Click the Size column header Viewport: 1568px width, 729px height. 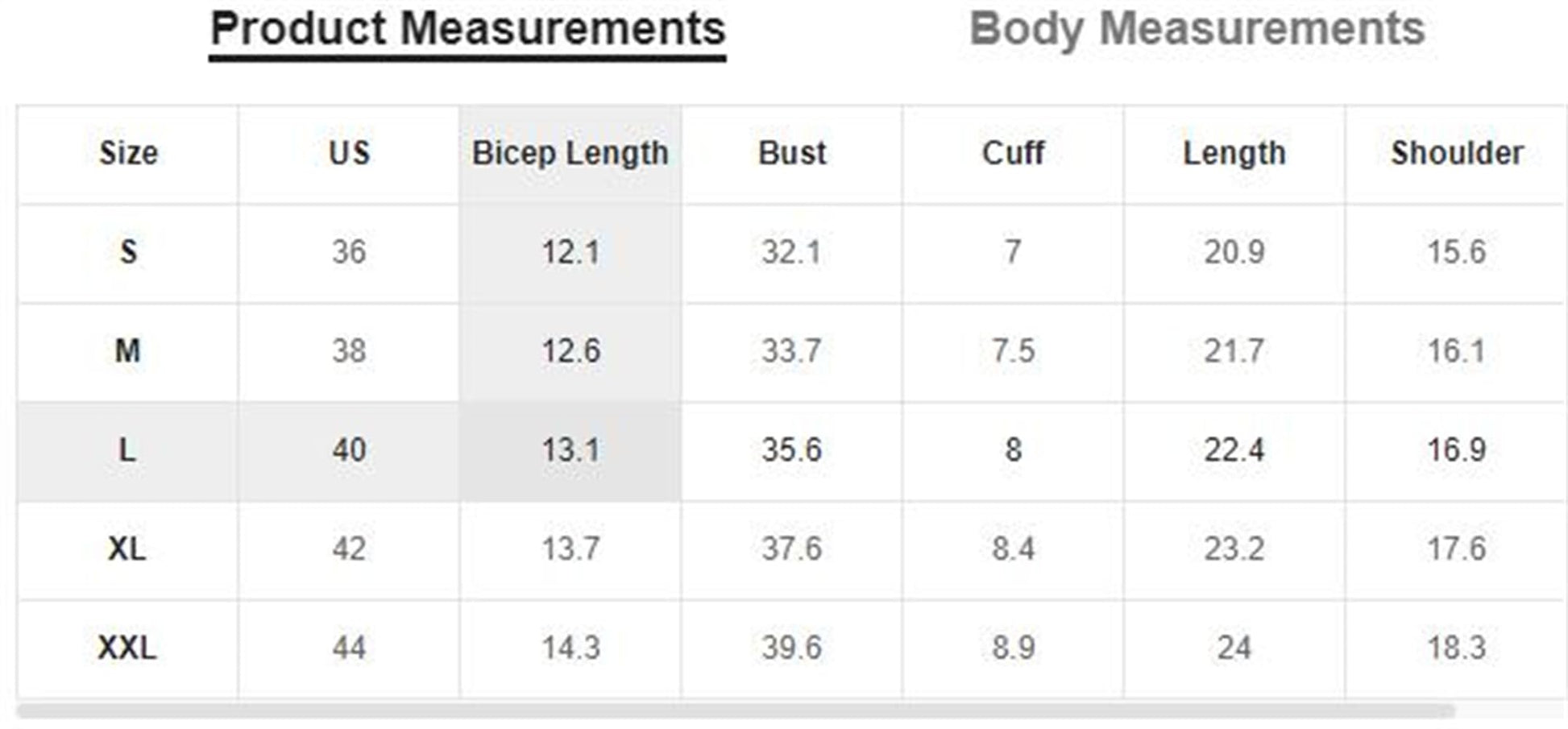tap(128, 153)
